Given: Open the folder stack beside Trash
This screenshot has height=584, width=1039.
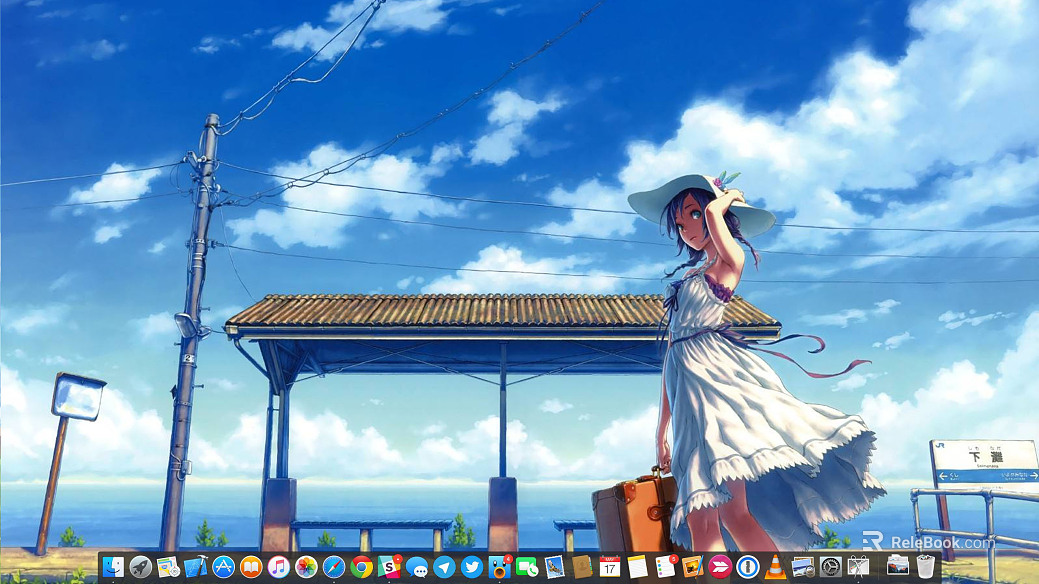Looking at the screenshot, I should pos(898,567).
